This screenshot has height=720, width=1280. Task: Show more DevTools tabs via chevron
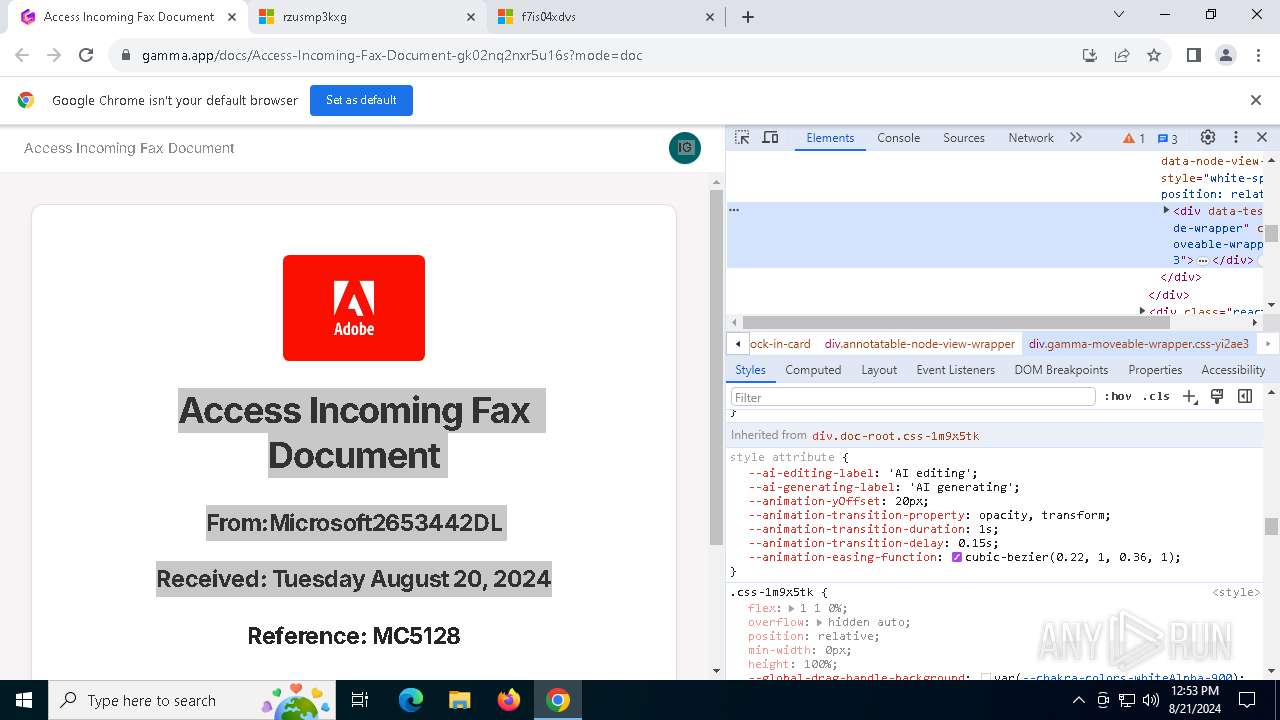(x=1076, y=138)
